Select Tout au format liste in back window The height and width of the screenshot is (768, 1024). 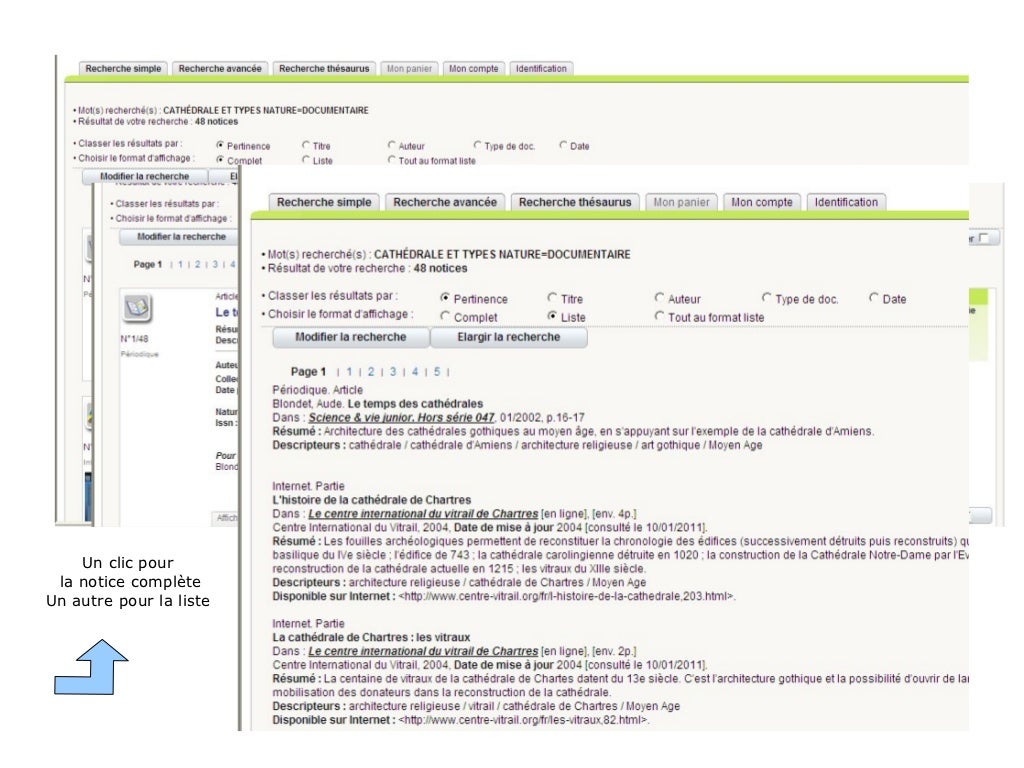click(391, 159)
